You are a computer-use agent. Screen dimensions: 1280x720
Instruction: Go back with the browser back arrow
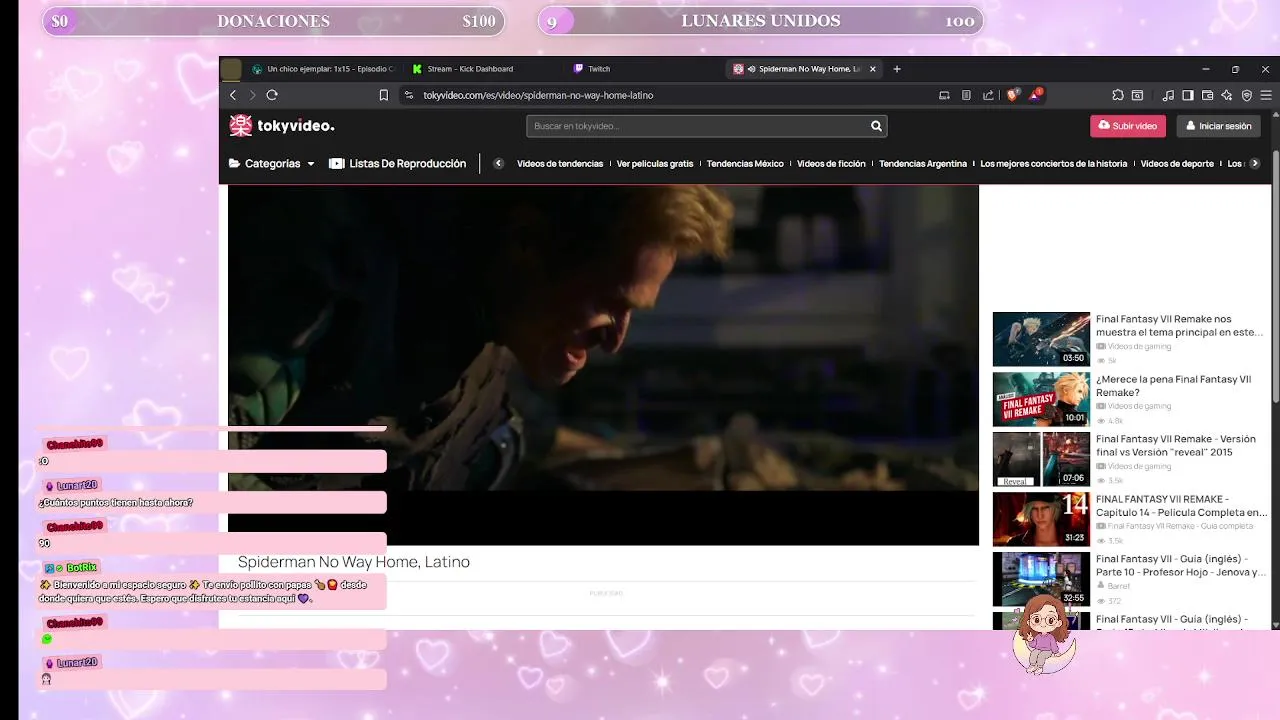tap(233, 95)
